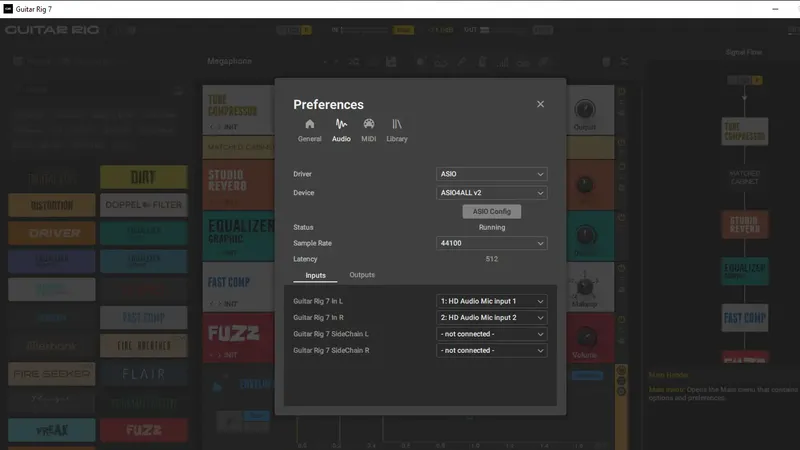Open the Library preferences tab

pyautogui.click(x=396, y=131)
